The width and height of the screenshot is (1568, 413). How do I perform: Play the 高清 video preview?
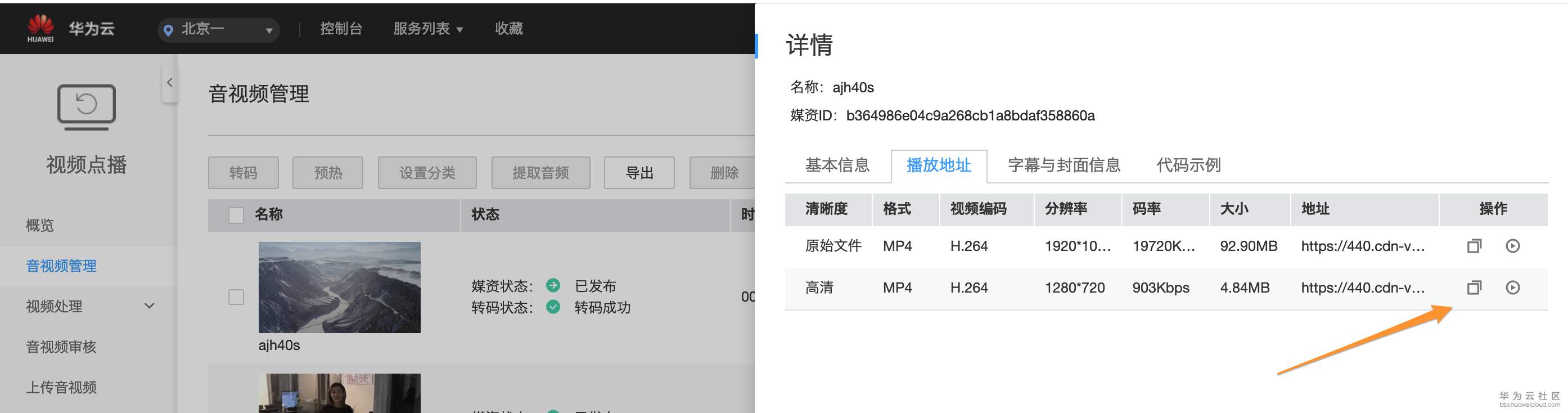tap(1513, 288)
